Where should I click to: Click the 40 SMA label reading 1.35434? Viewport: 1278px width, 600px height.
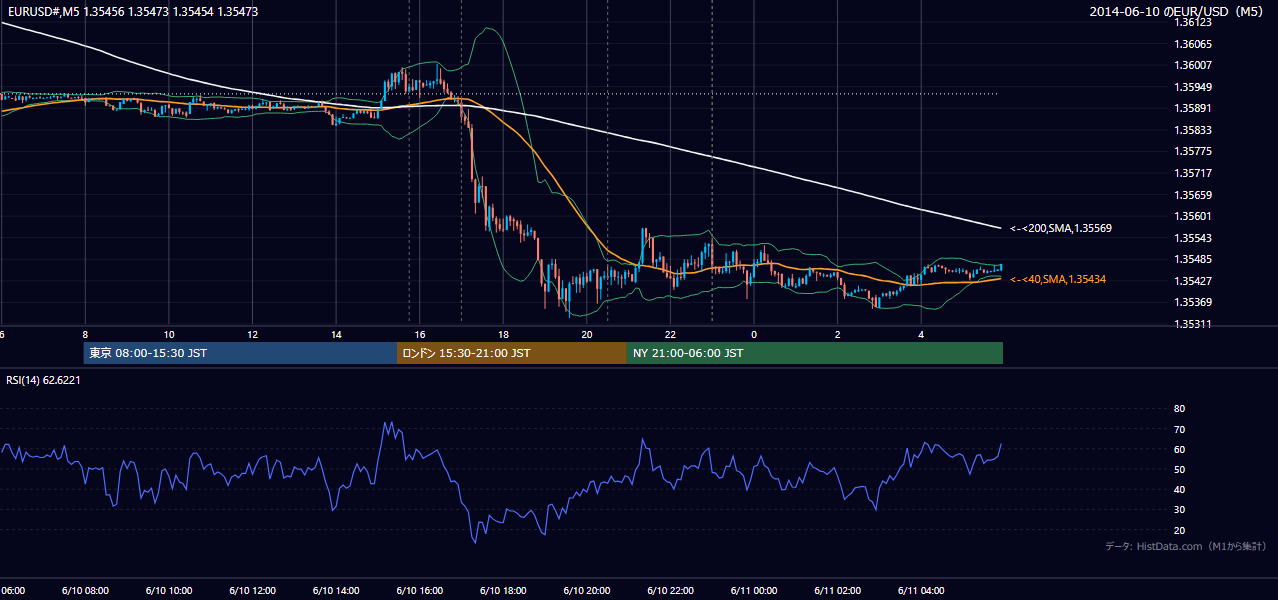pos(1057,279)
